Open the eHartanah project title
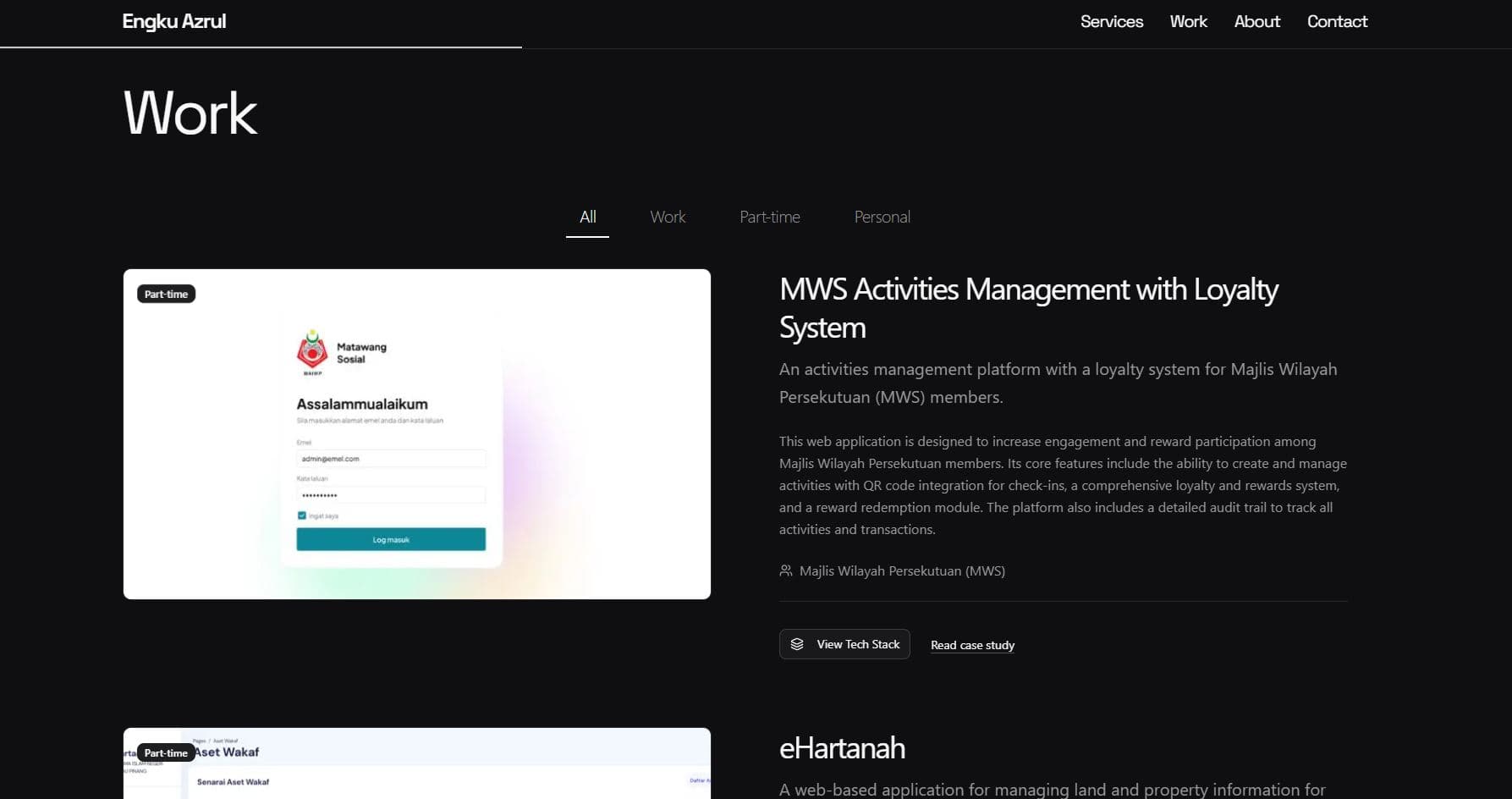The image size is (1512, 799). coord(841,748)
